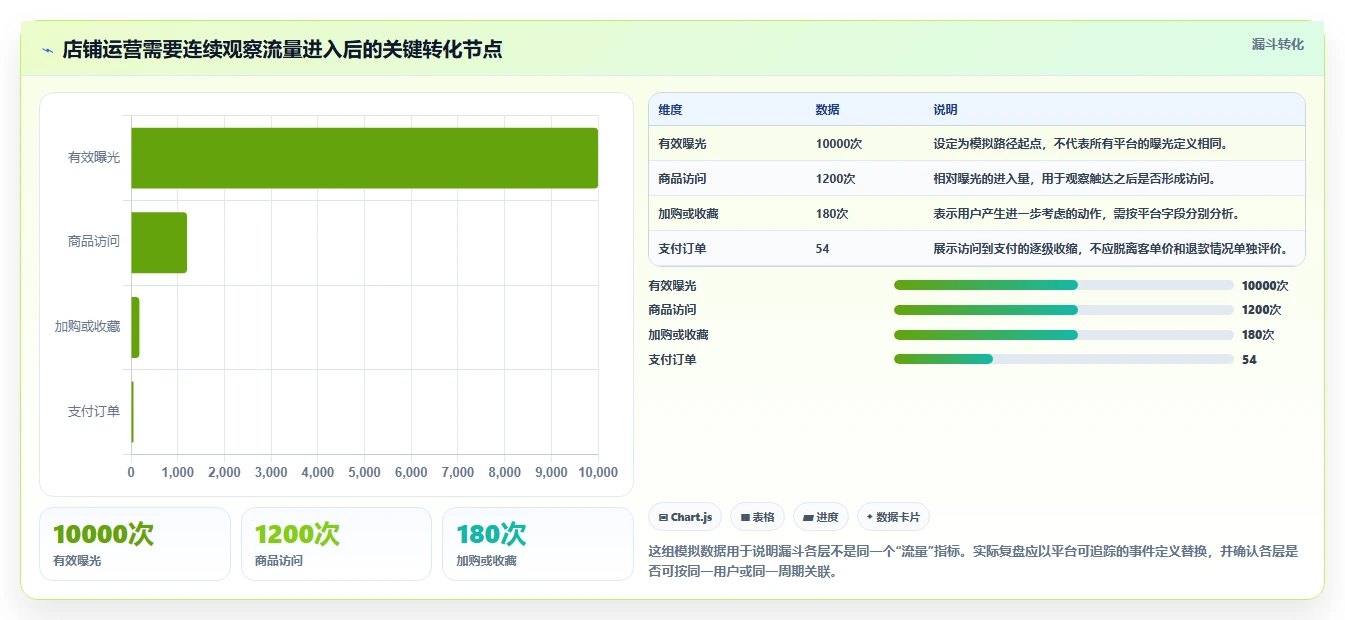Click the table description starting 设定为模拟路径起点
Screen dimensions: 1345x620
pos(1081,144)
